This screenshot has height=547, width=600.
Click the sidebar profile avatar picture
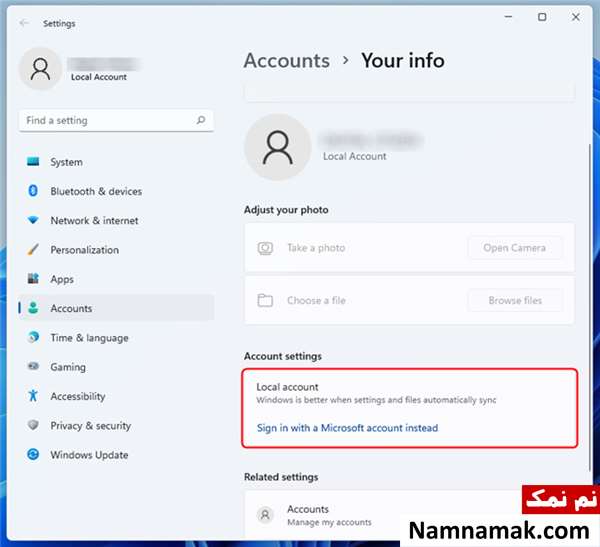pos(40,69)
